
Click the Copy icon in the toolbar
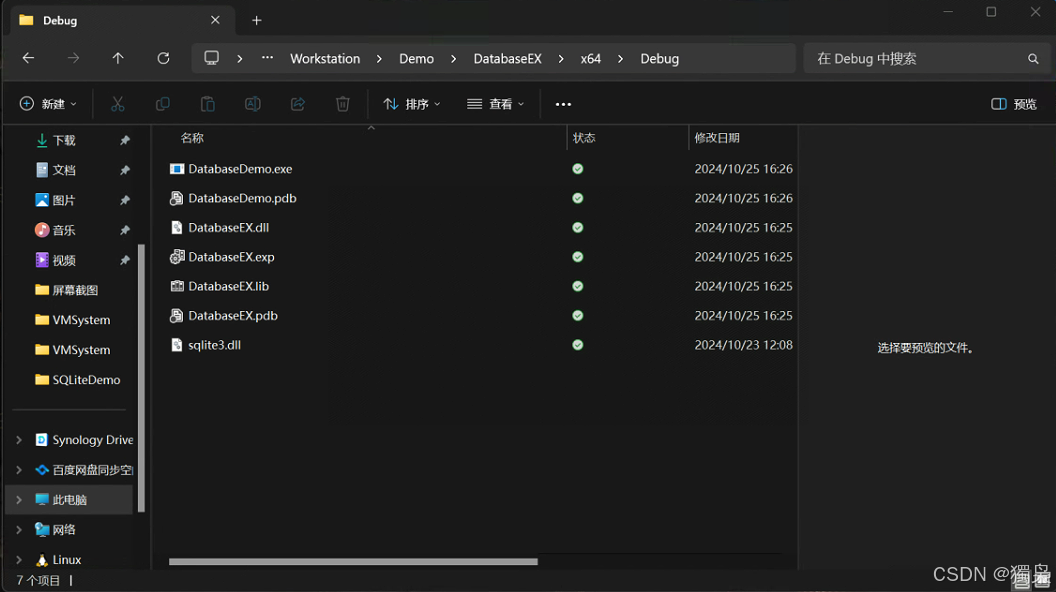[x=162, y=103]
